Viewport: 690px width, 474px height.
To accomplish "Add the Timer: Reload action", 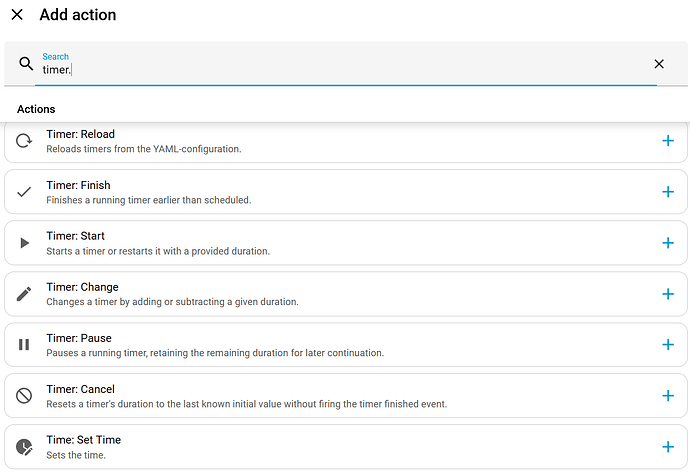I will (x=668, y=141).
